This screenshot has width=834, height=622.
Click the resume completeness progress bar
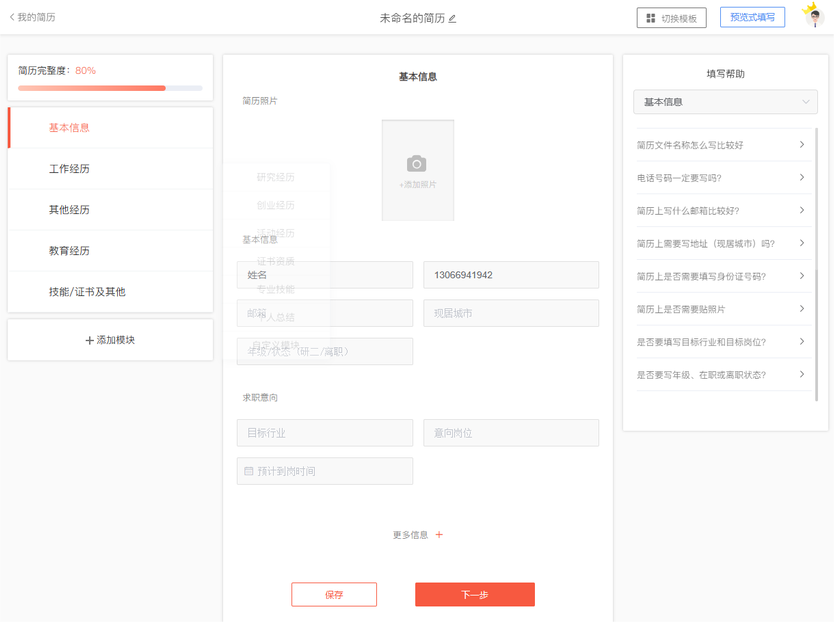tap(110, 88)
